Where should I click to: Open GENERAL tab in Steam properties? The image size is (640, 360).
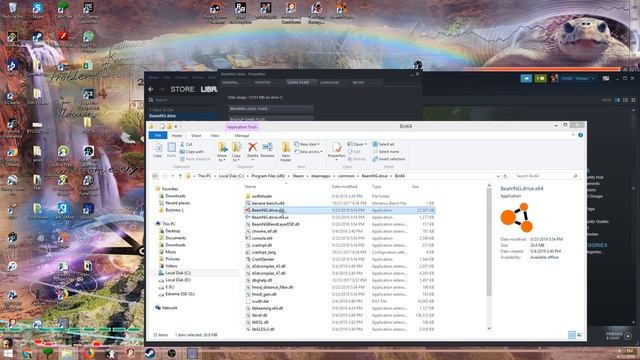[230, 82]
